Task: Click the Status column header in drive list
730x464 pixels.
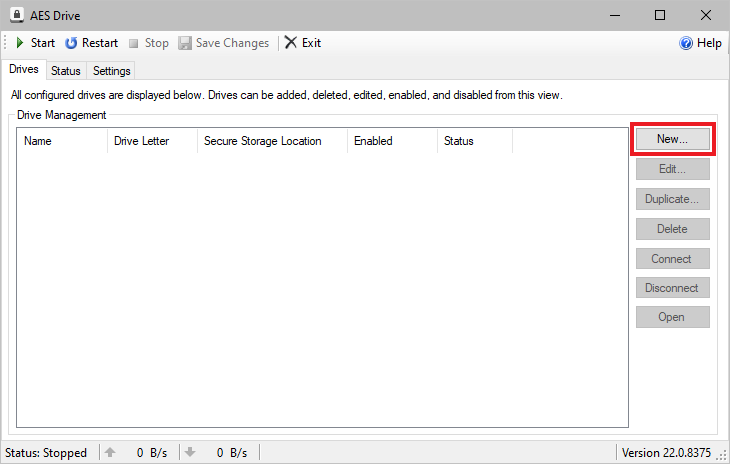Action: click(x=475, y=141)
